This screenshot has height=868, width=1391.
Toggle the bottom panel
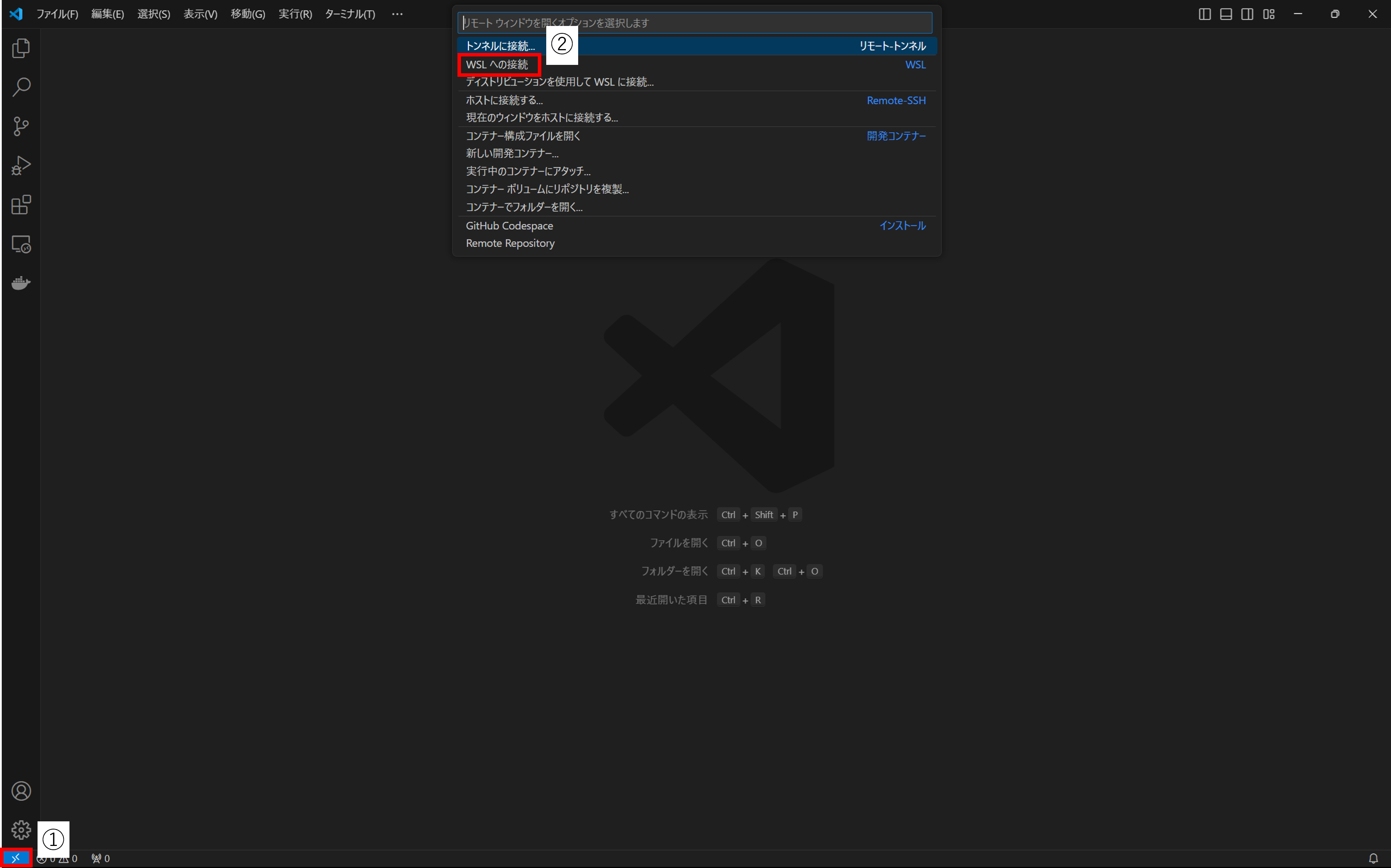(x=1226, y=14)
